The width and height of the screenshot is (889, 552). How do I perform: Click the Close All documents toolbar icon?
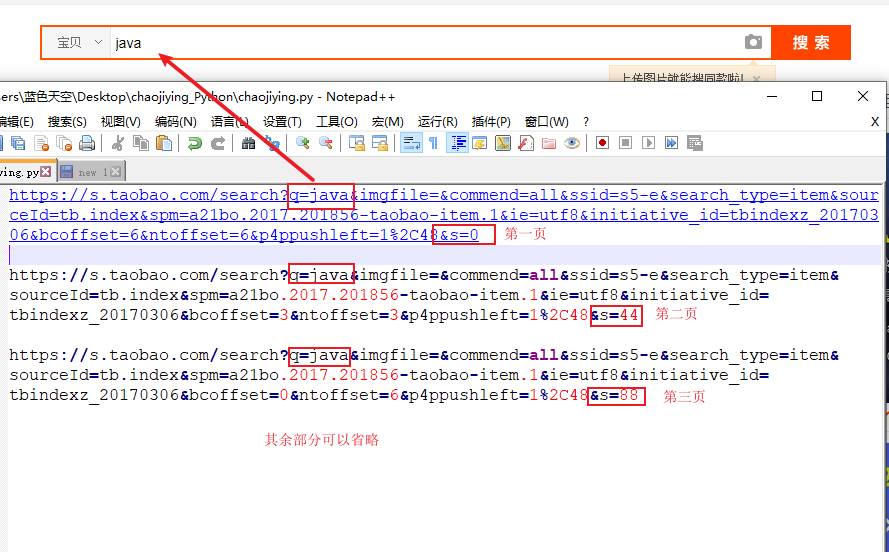click(x=64, y=143)
